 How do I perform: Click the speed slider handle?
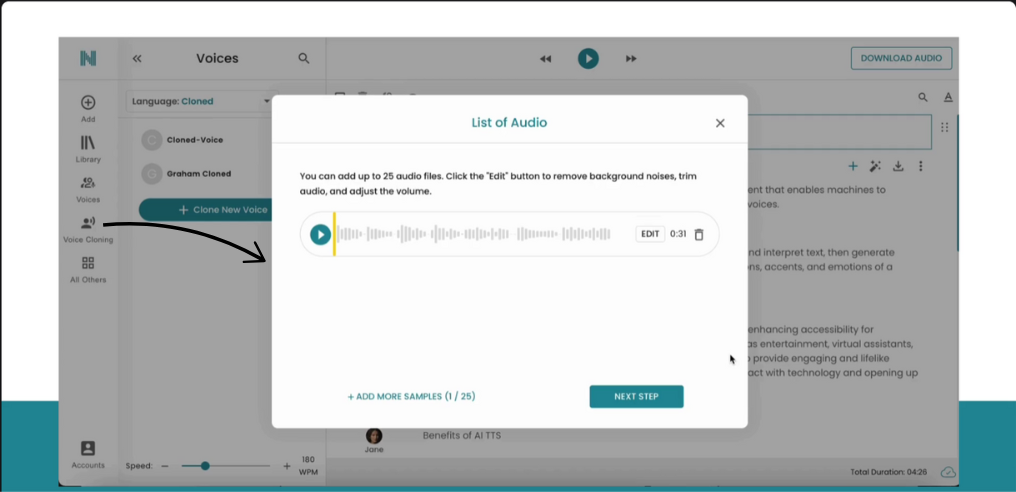coord(205,466)
